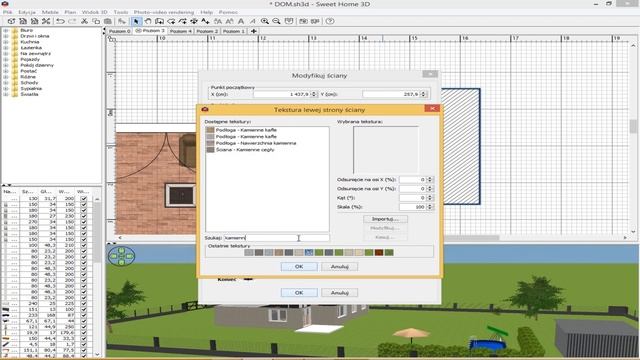
Task: Open the Plik menu
Action: pyautogui.click(x=7, y=12)
